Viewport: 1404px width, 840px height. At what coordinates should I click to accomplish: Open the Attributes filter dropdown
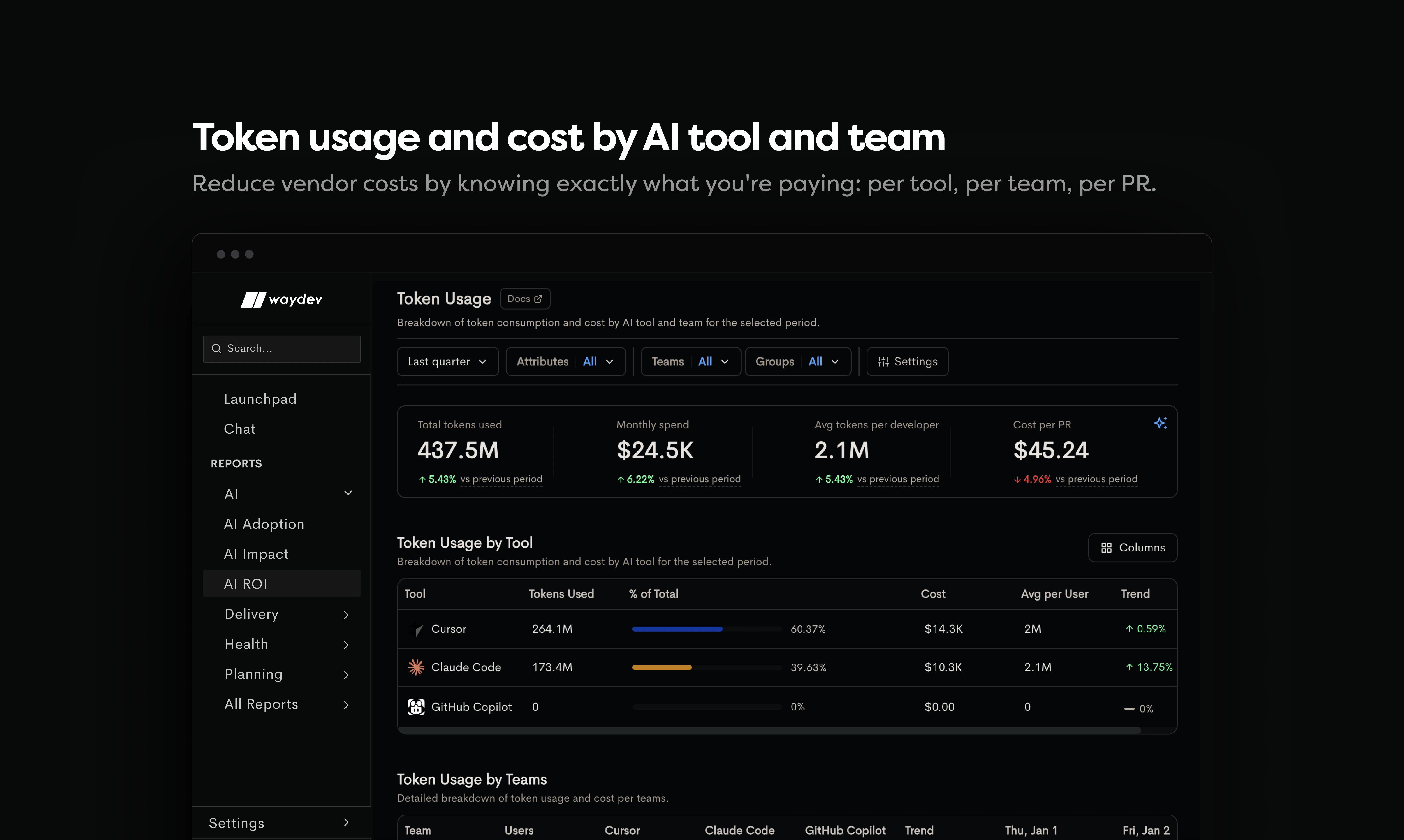pos(565,362)
